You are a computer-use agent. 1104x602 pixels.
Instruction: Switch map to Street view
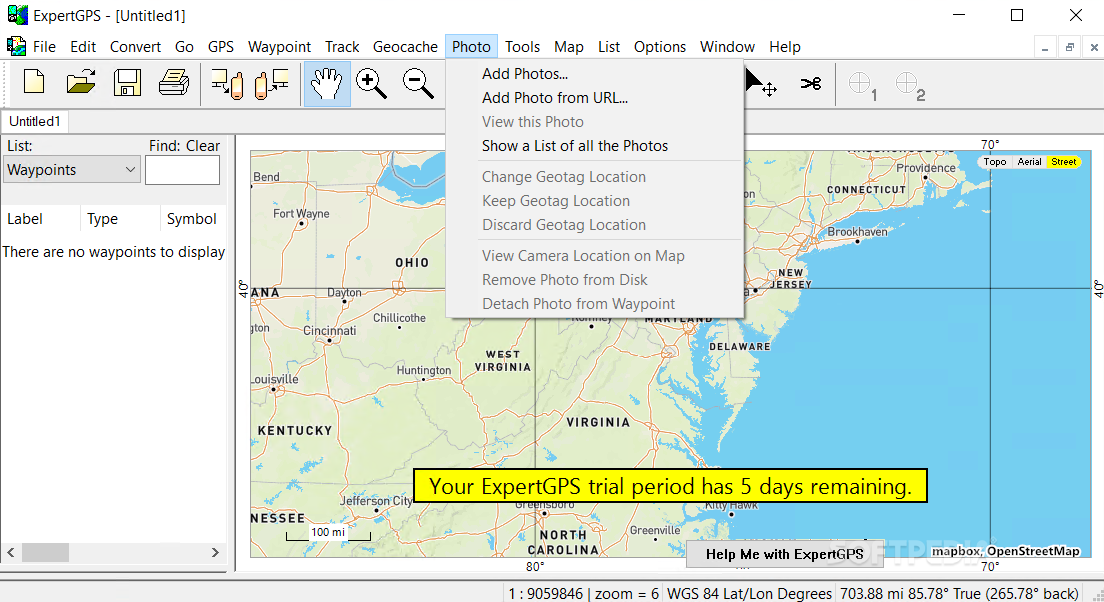[1063, 162]
